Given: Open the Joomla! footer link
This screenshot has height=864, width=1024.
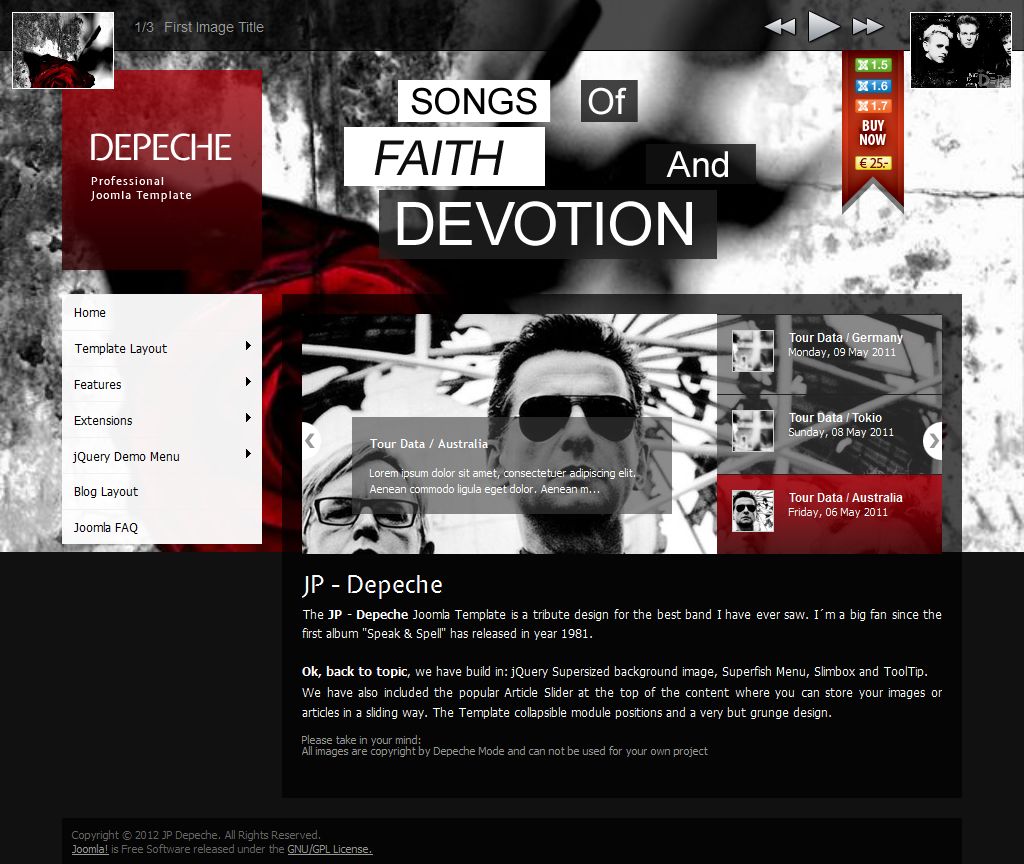Looking at the screenshot, I should [90, 850].
